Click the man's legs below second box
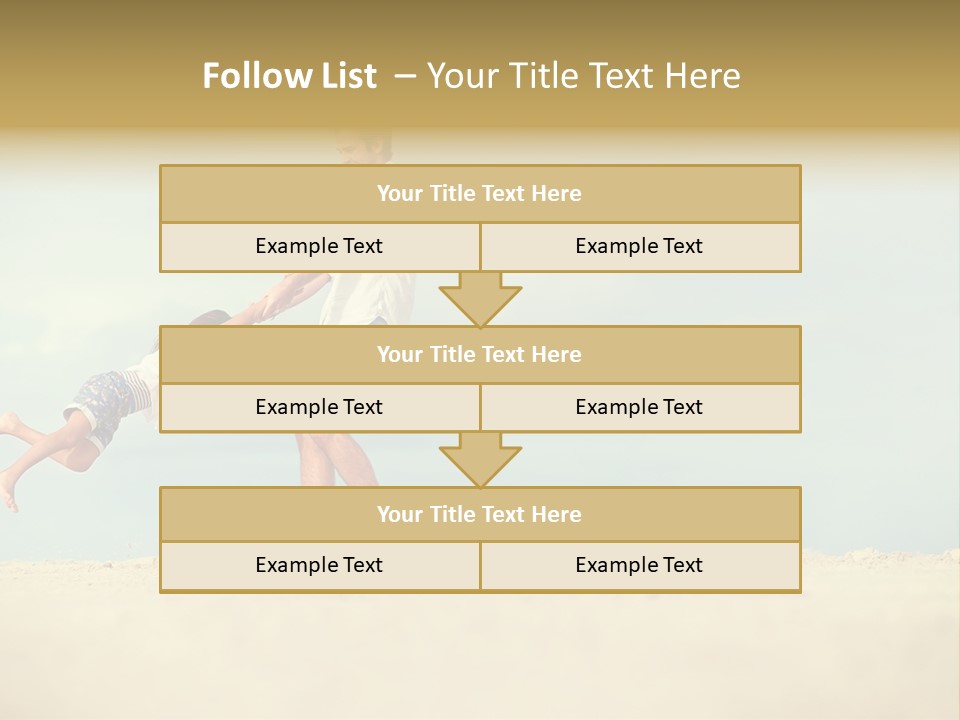Screen dimensions: 960x720 click(x=336, y=460)
